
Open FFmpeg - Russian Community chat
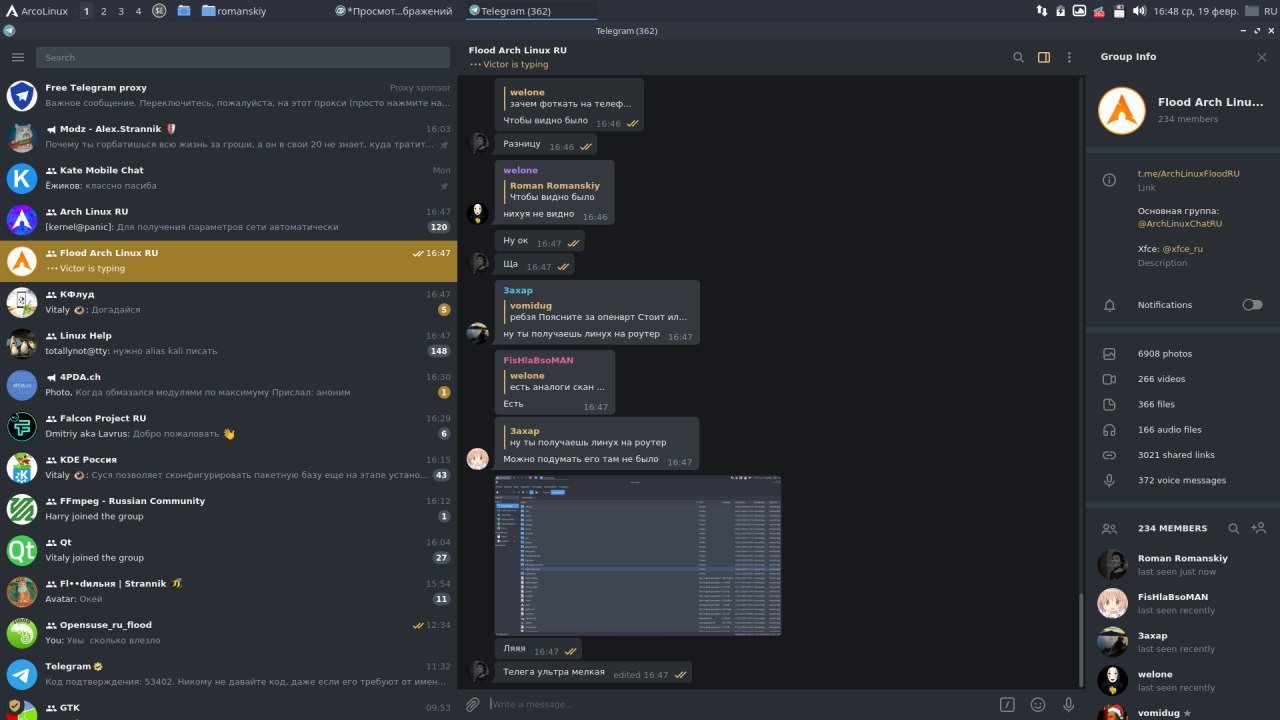228,509
